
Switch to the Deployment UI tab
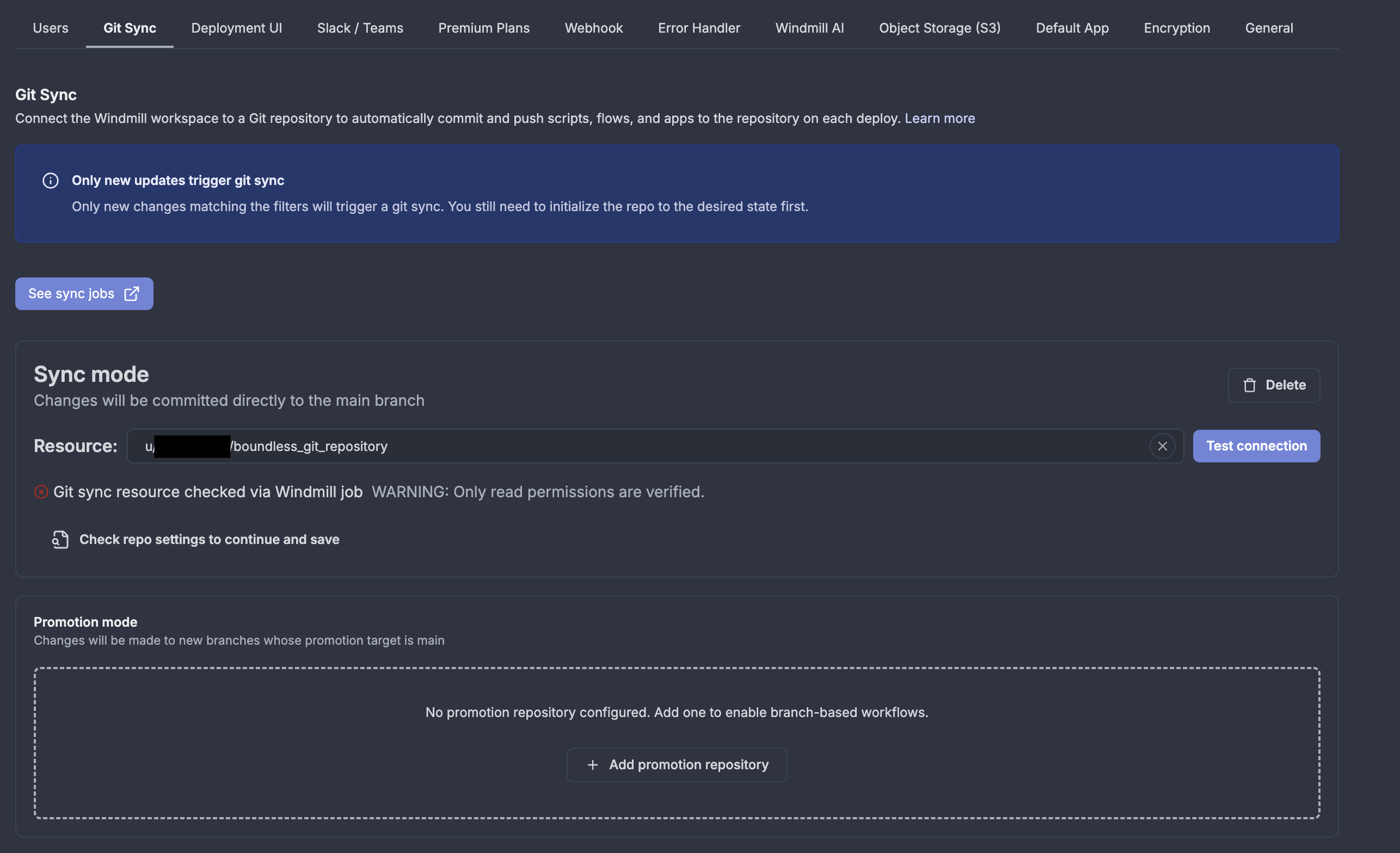(x=236, y=28)
